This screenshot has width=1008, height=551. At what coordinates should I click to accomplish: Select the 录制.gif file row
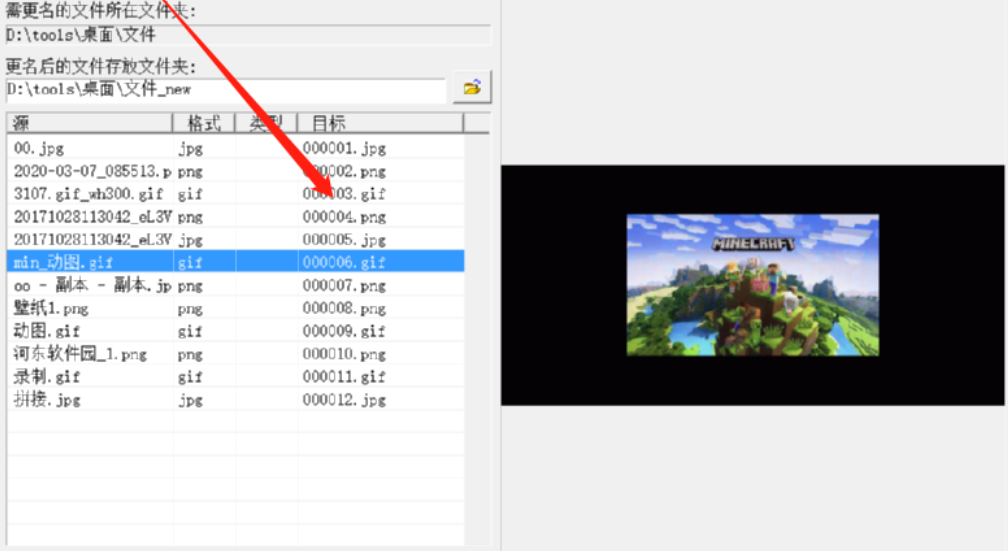click(x=235, y=376)
